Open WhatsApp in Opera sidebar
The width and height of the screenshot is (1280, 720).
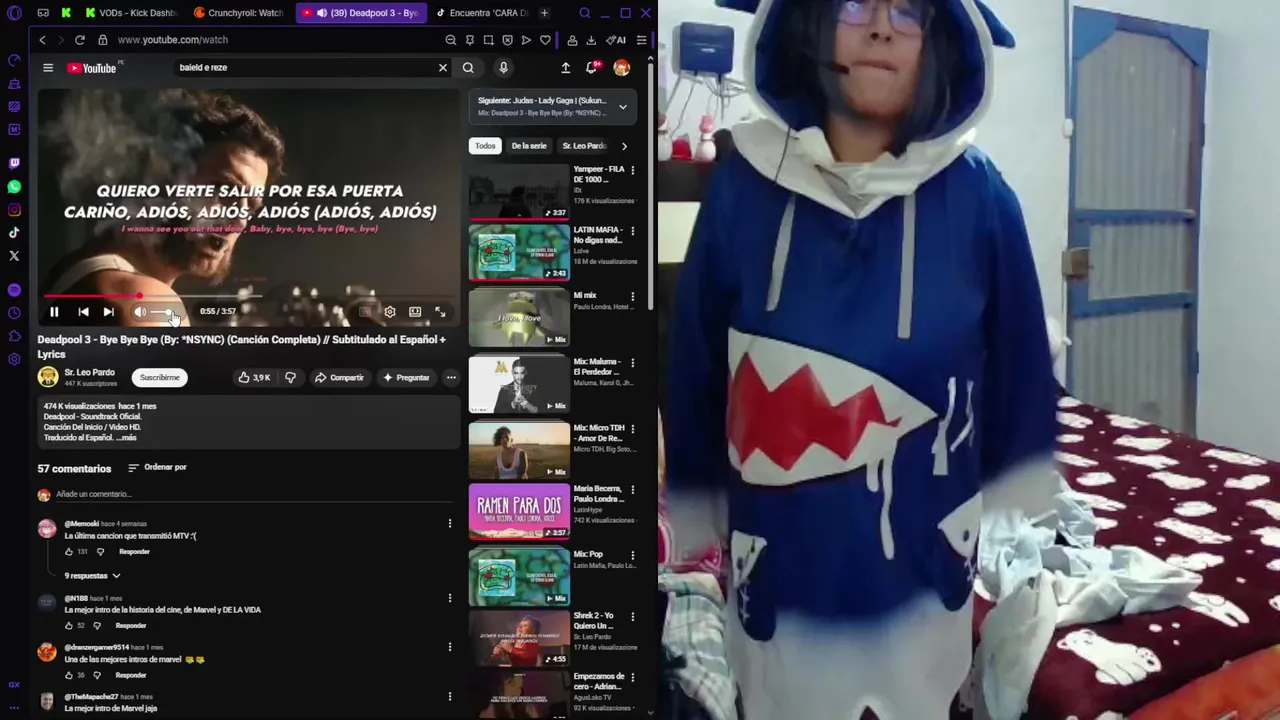point(14,187)
